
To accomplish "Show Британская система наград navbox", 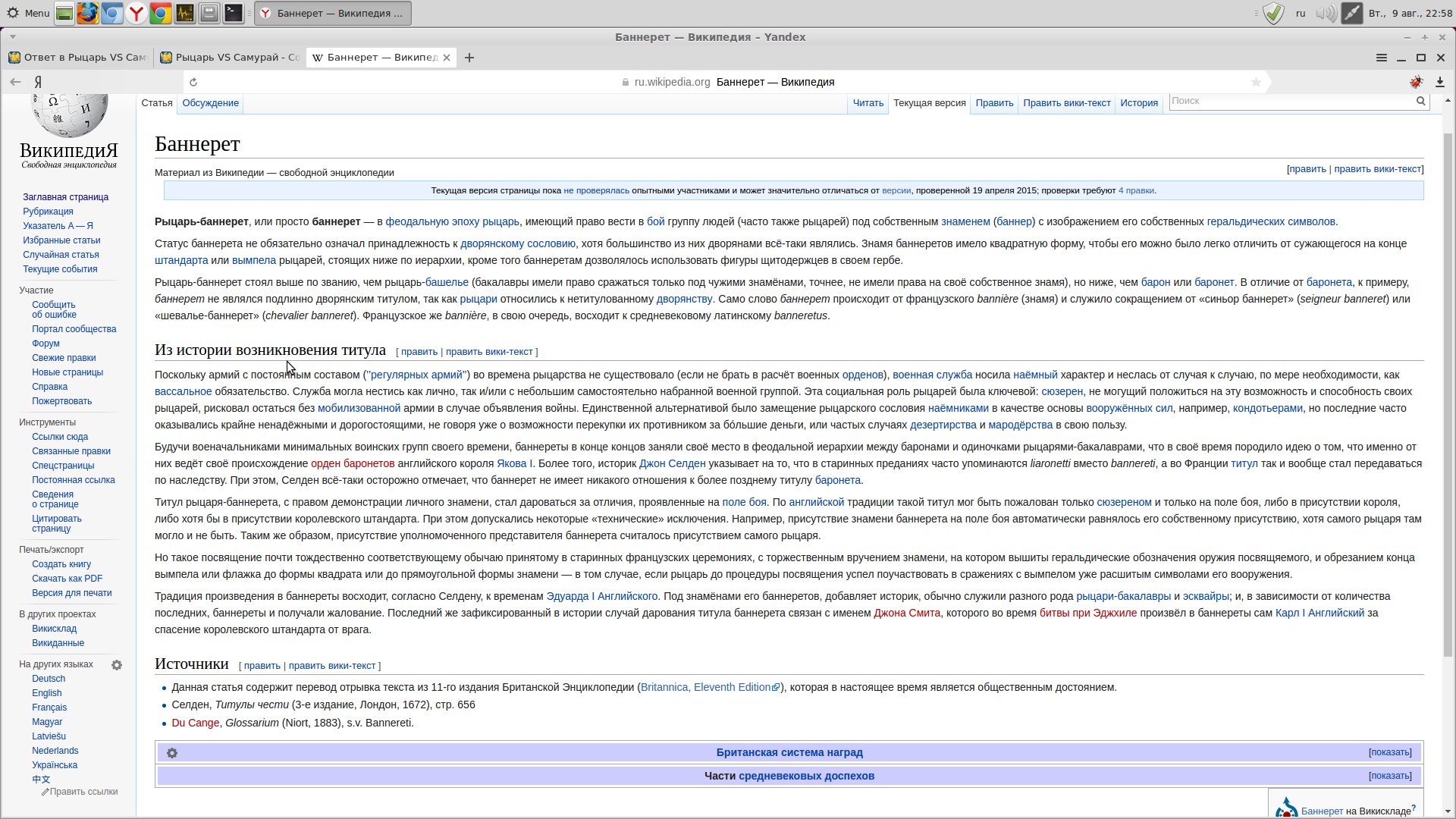I will pos(1390,752).
